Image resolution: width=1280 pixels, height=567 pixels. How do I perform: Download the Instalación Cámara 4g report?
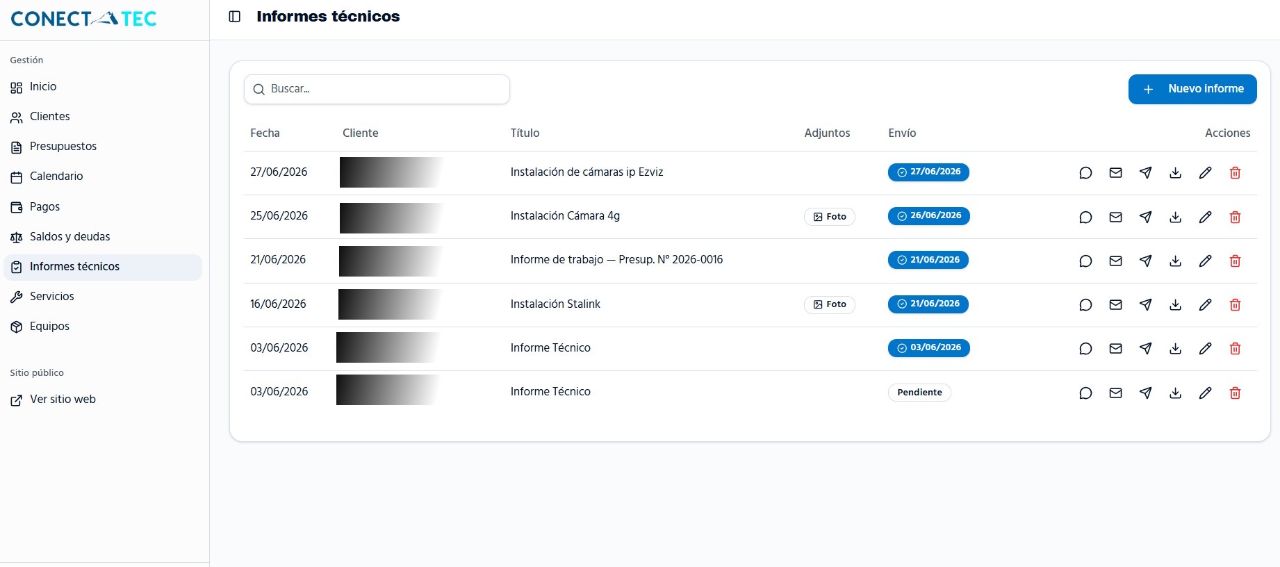click(1175, 217)
